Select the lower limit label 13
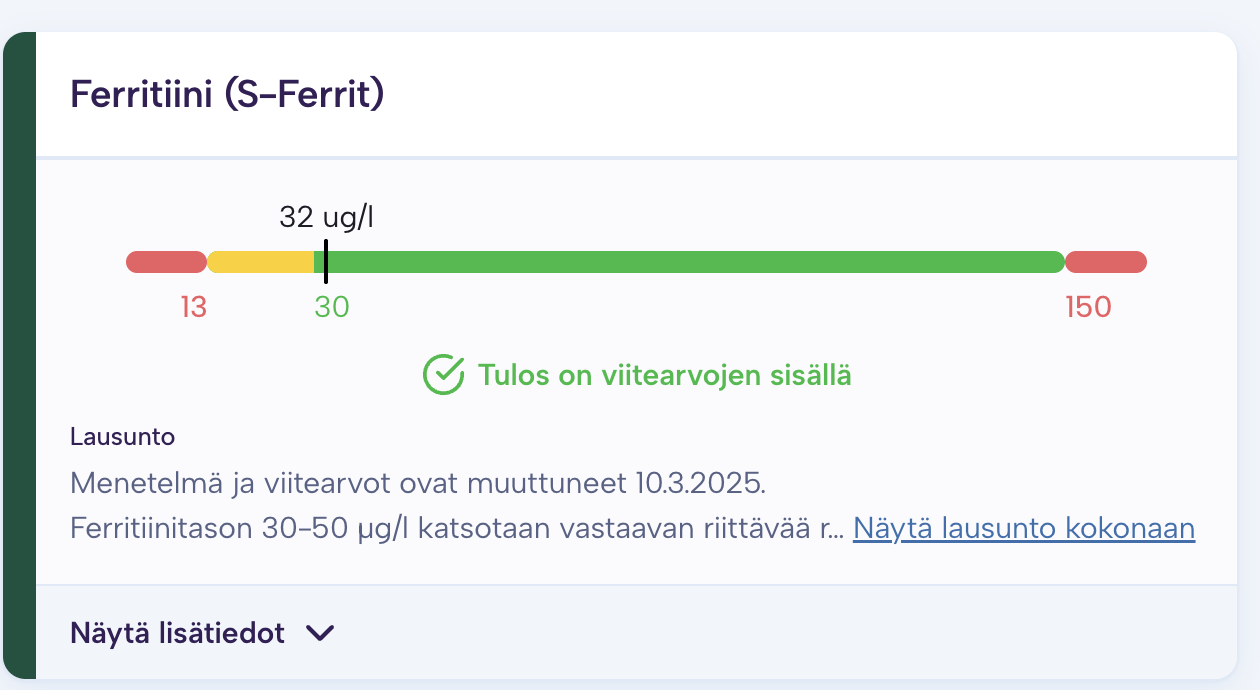1260x690 pixels. [x=195, y=308]
